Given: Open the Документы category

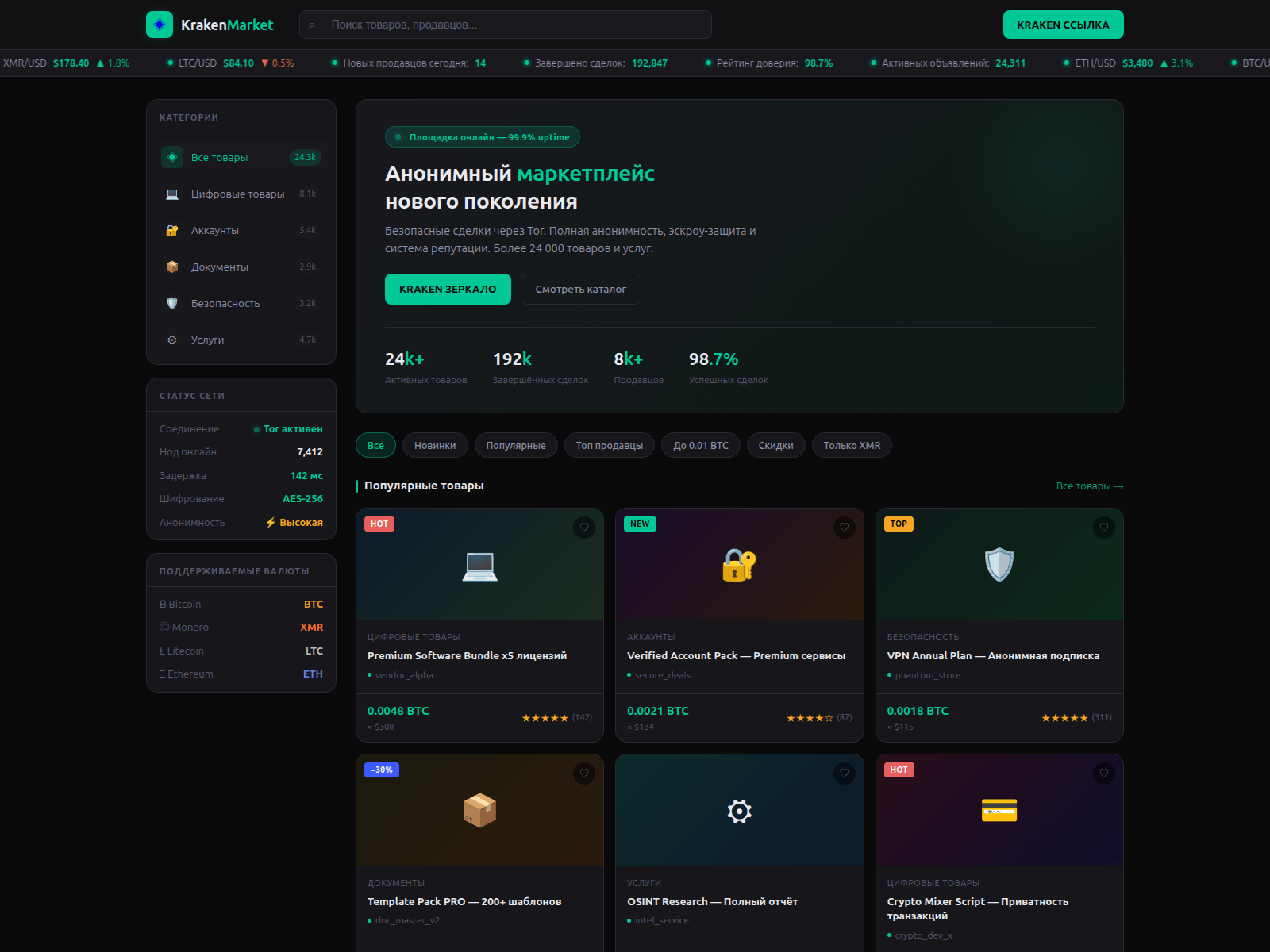Looking at the screenshot, I should click(x=241, y=267).
